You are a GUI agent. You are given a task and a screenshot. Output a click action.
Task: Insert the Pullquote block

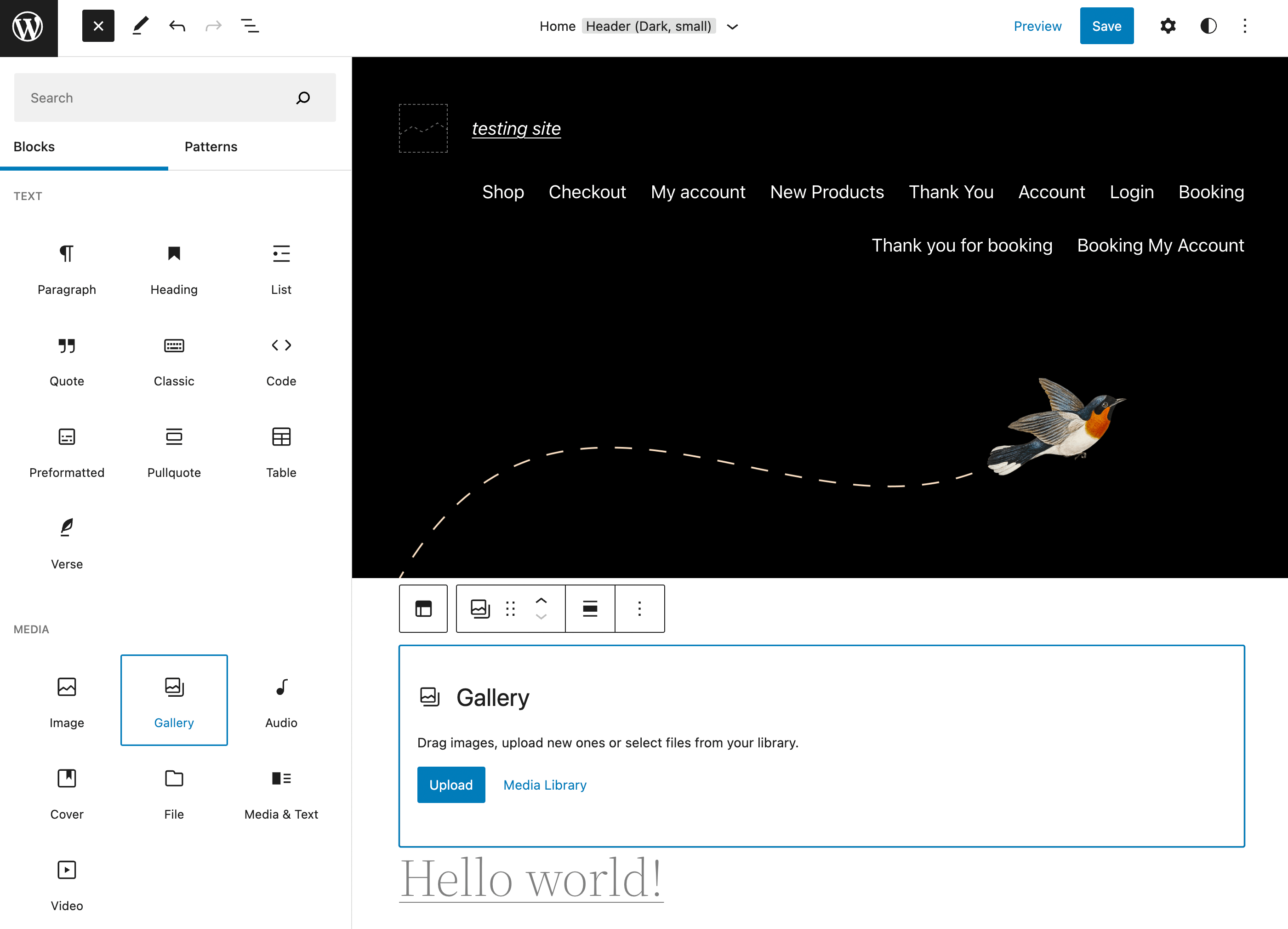pyautogui.click(x=174, y=452)
